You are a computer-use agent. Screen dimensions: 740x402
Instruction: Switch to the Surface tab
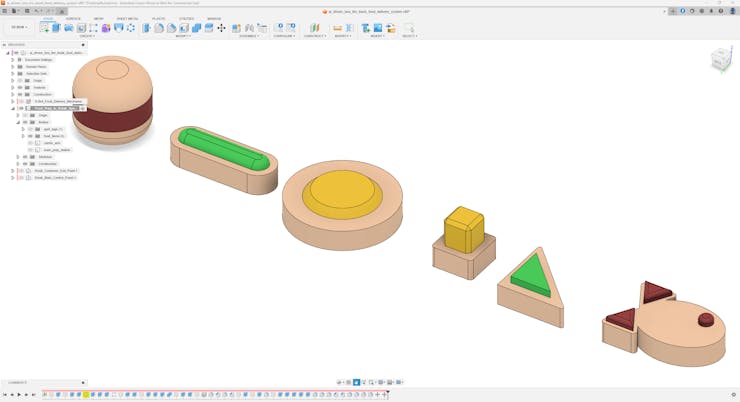pos(73,18)
